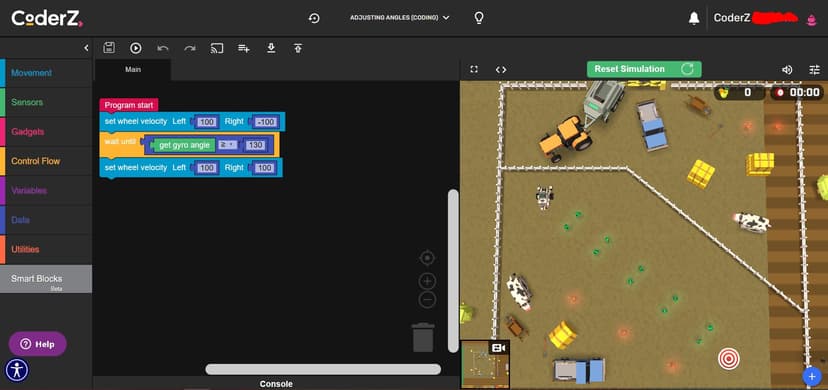Click the minimap camera thumbnail
828x390 pixels.
click(485, 365)
